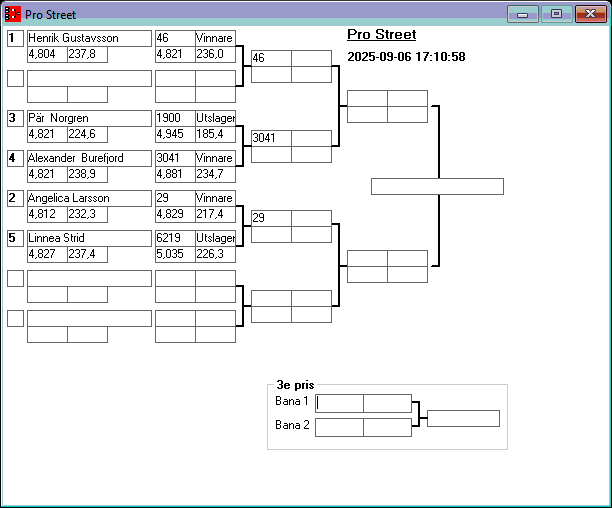612x508 pixels.
Task: Click the seed number 1 box
Action: pyautogui.click(x=15, y=38)
